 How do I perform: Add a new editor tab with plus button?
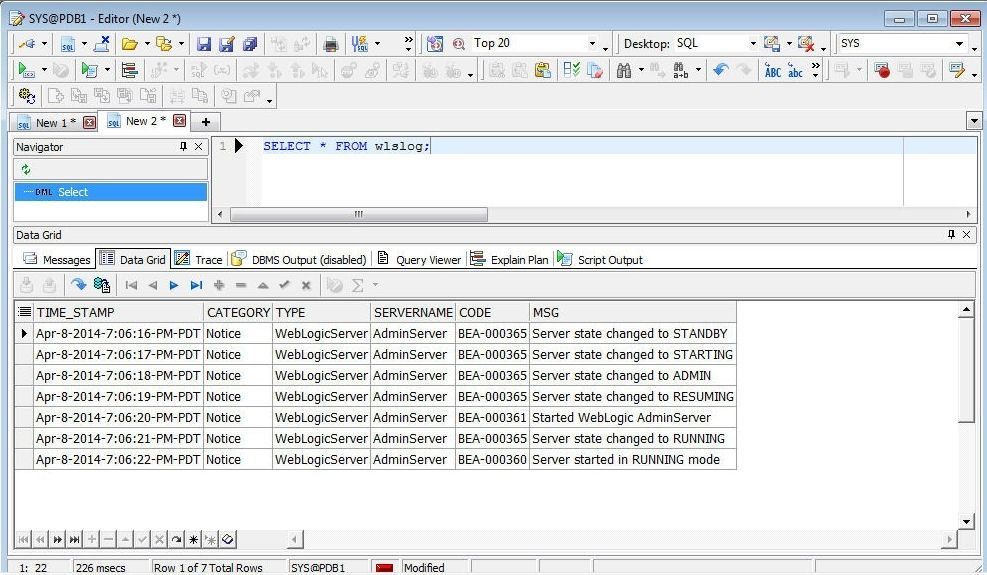pos(206,122)
